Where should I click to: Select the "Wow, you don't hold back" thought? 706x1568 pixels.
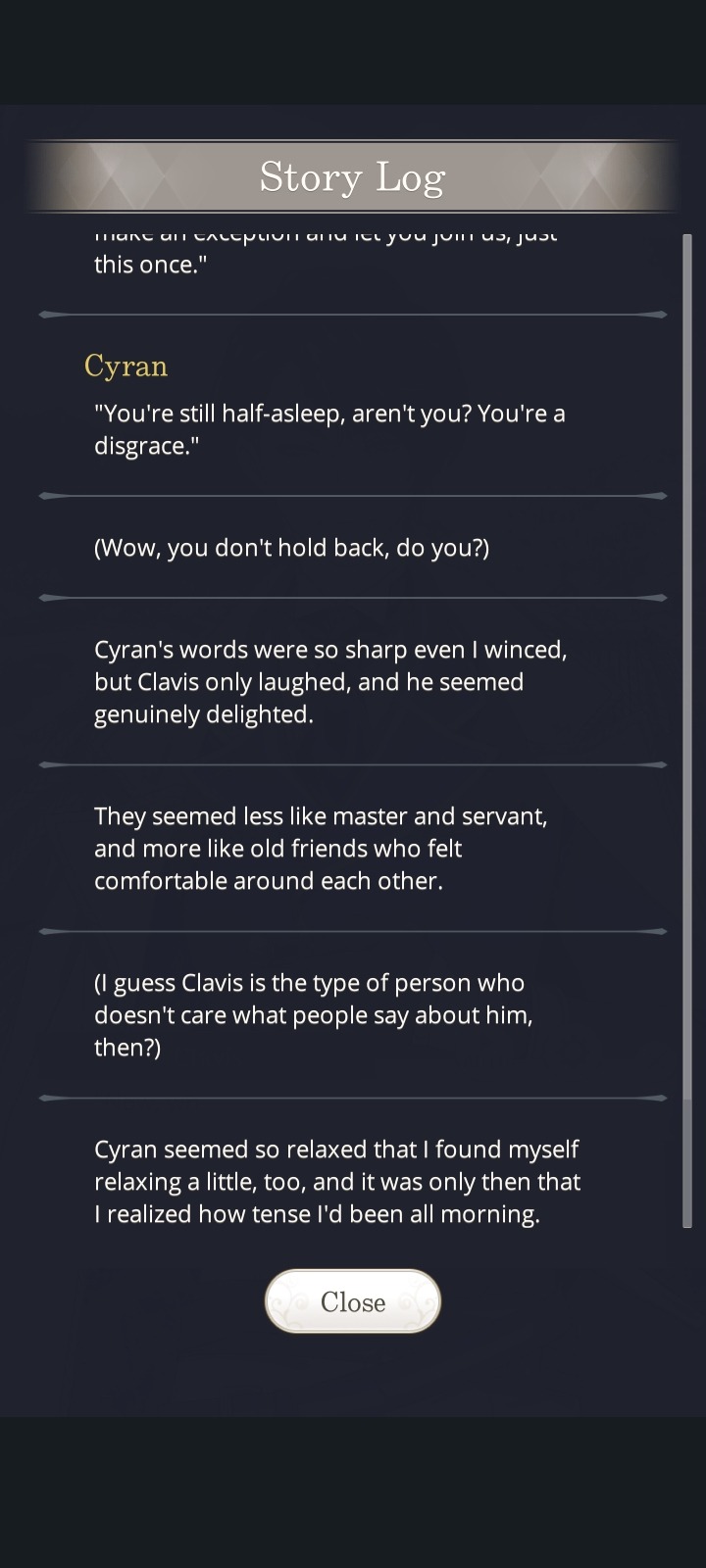291,547
